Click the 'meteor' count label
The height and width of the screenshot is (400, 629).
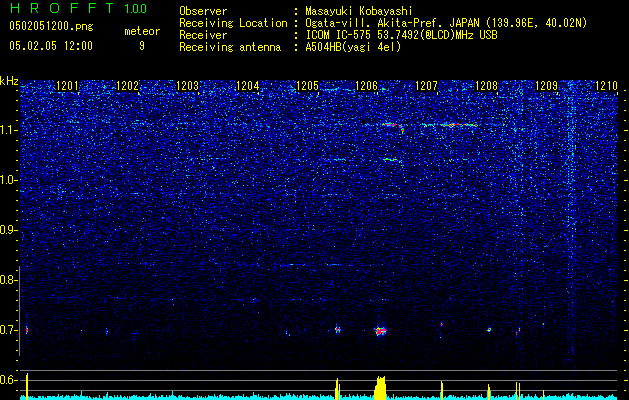(142, 31)
